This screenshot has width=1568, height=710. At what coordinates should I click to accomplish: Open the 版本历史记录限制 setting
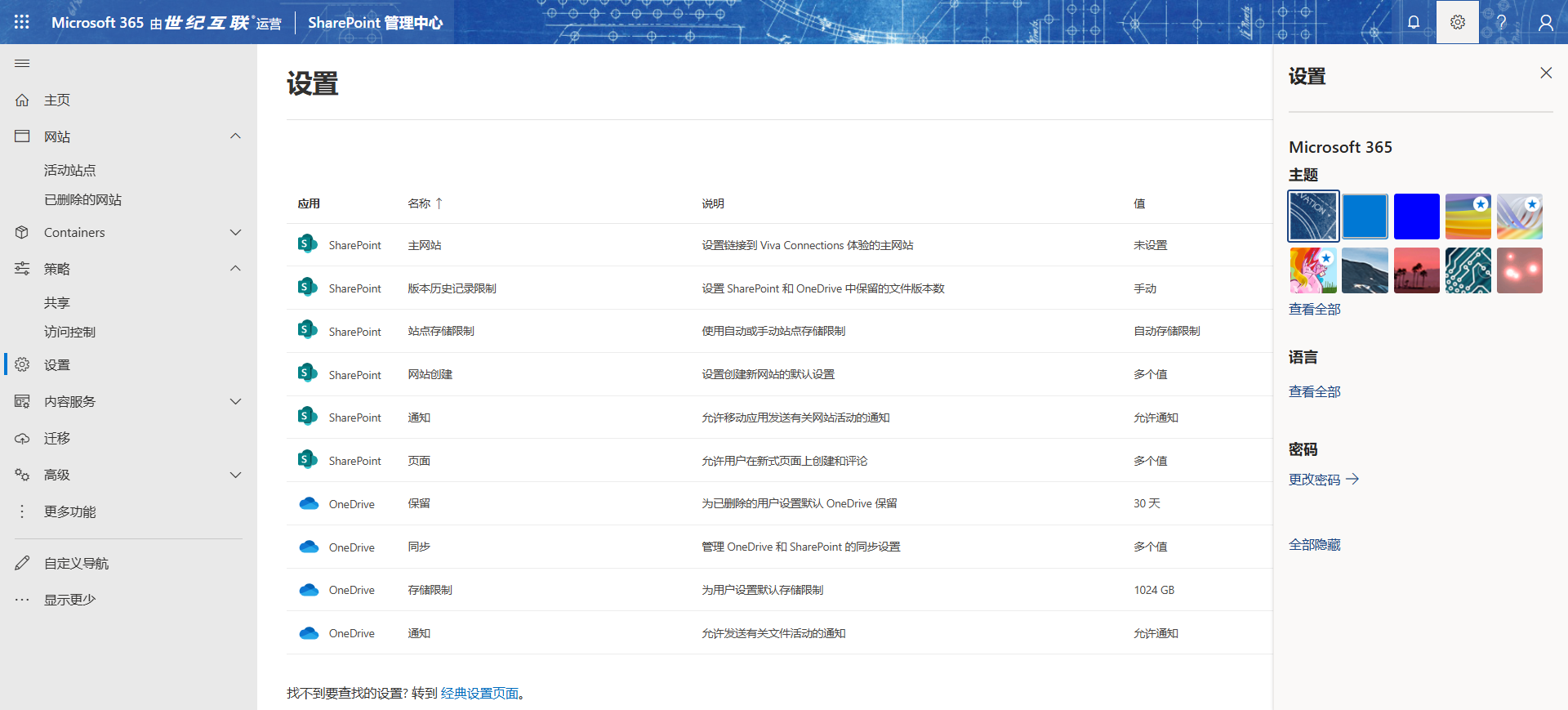pos(452,288)
